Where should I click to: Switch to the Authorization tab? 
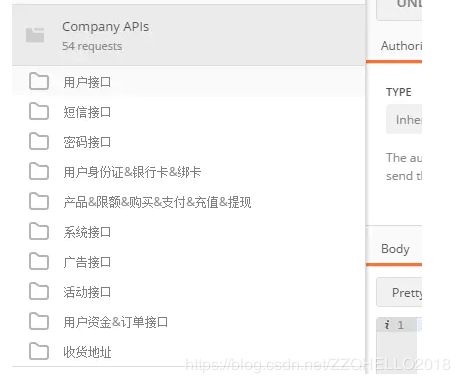click(401, 46)
